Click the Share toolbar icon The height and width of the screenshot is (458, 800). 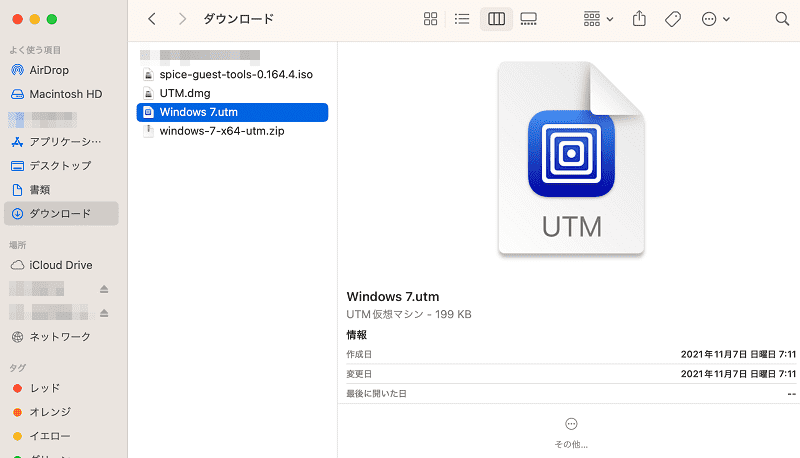click(x=639, y=19)
